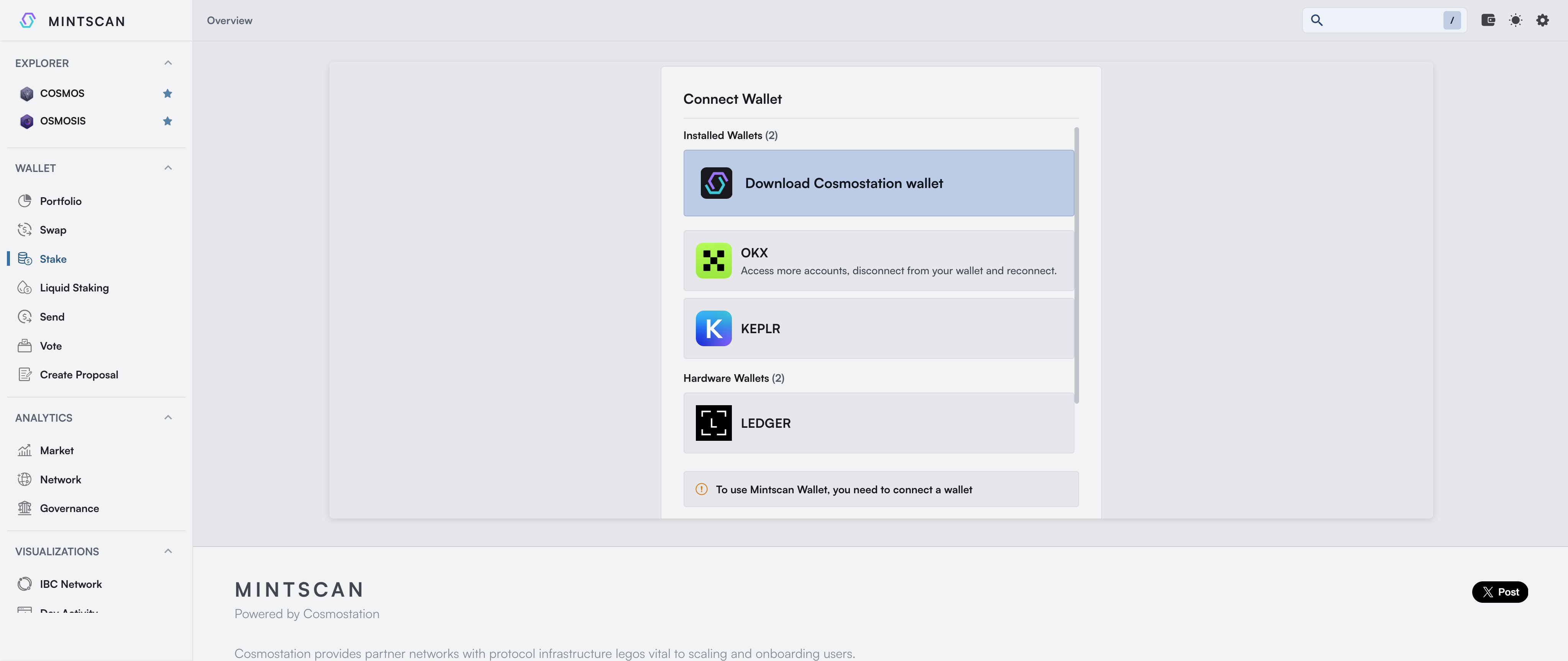The height and width of the screenshot is (661, 1568).
Task: Switch to the Stake menu item
Action: point(52,259)
